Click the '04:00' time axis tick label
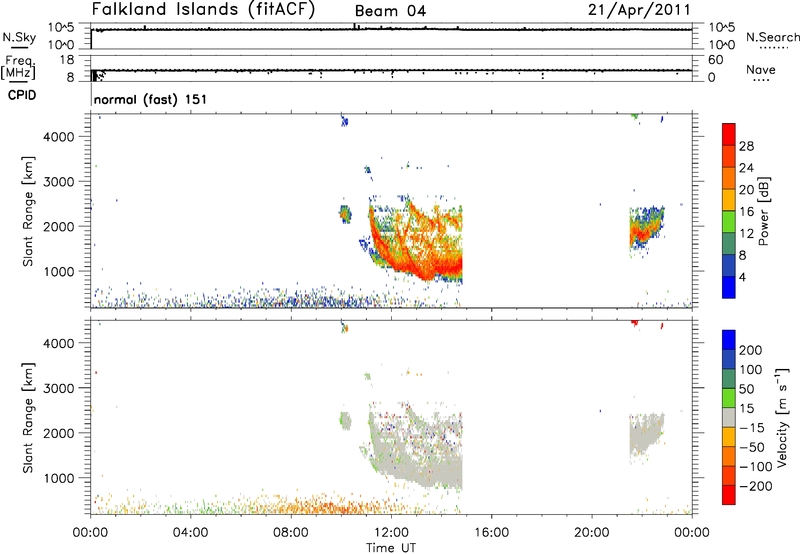This screenshot has width=800, height=554. (190, 533)
